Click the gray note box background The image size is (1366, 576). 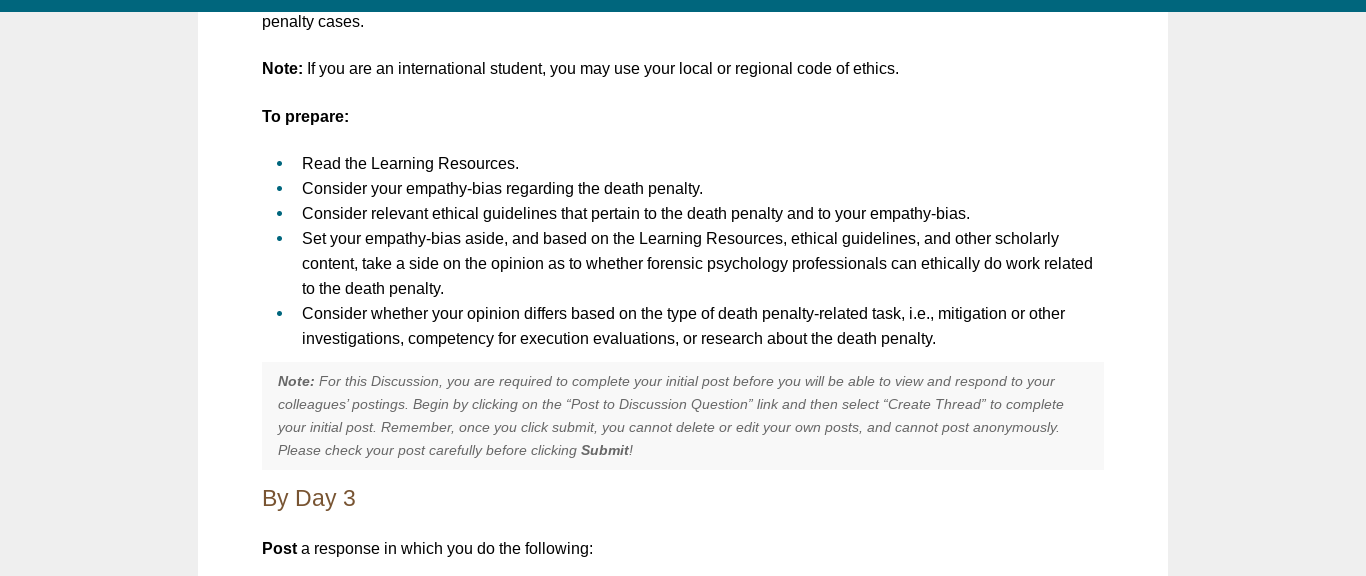(683, 416)
